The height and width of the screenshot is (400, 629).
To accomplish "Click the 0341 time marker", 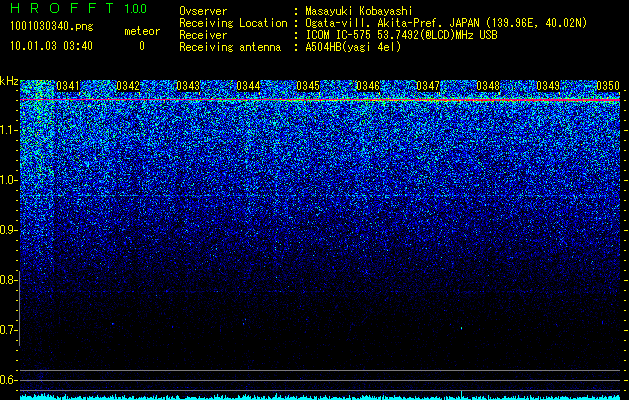I will tap(68, 86).
